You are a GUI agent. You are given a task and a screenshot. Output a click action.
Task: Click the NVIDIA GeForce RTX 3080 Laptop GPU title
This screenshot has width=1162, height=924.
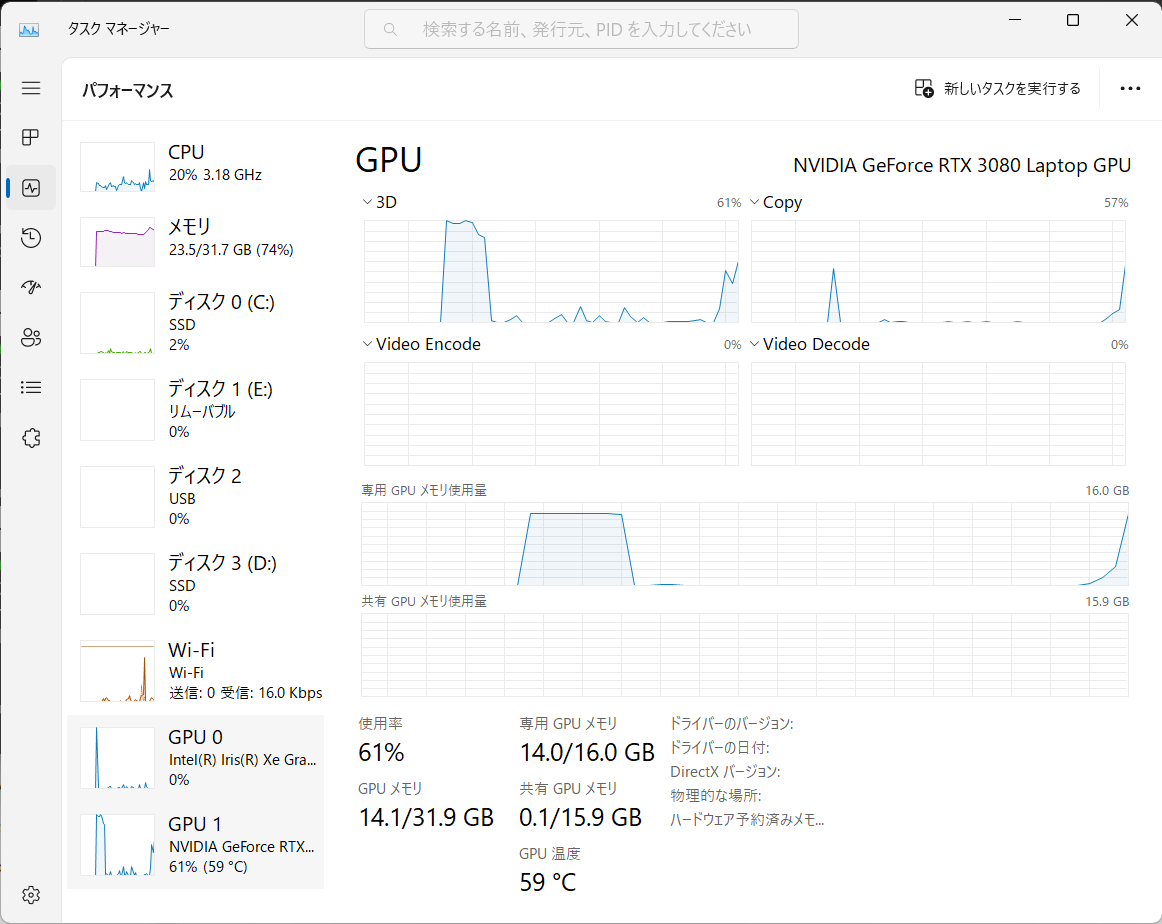(x=962, y=165)
